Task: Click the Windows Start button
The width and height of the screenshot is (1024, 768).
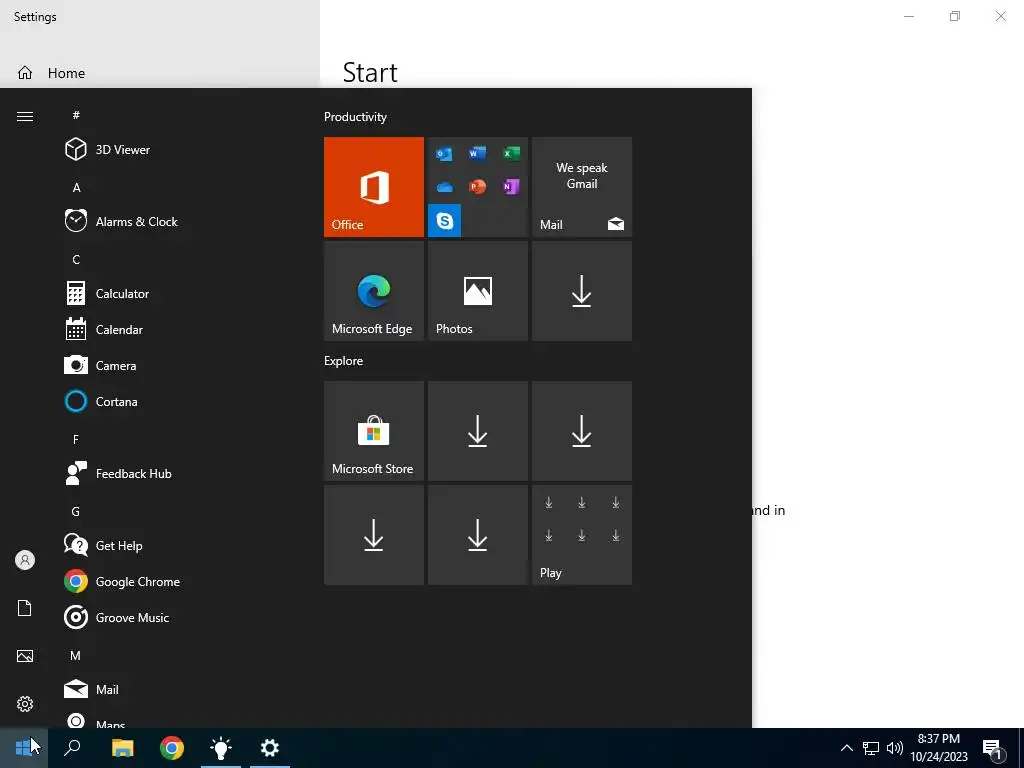Action: point(24,748)
